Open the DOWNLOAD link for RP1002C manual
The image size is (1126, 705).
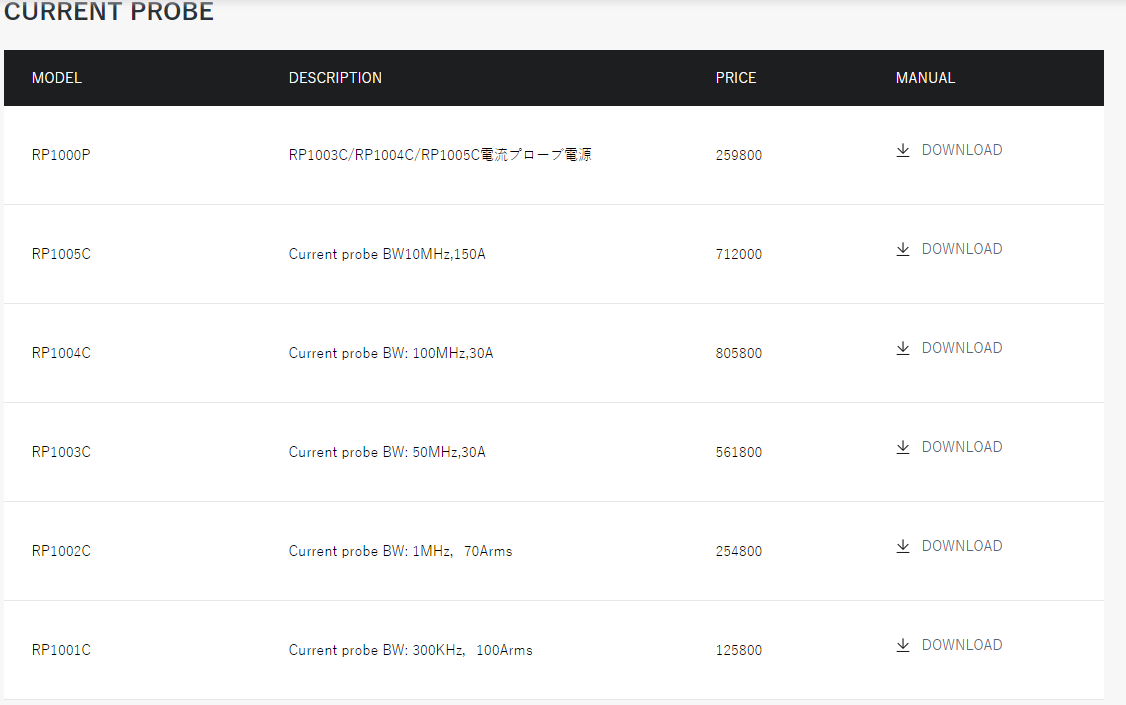[x=962, y=546]
